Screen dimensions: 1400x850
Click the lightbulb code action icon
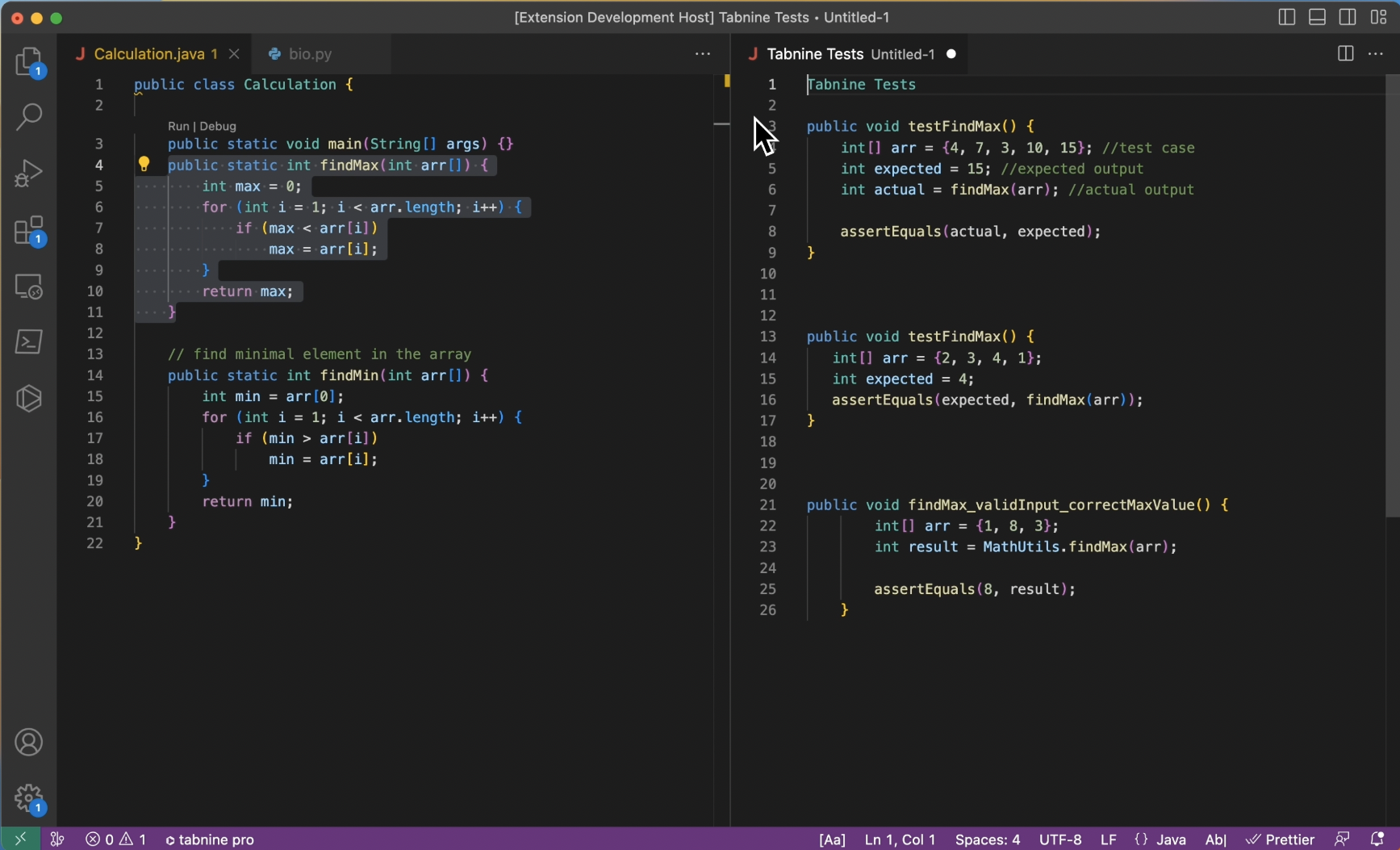pos(144,165)
